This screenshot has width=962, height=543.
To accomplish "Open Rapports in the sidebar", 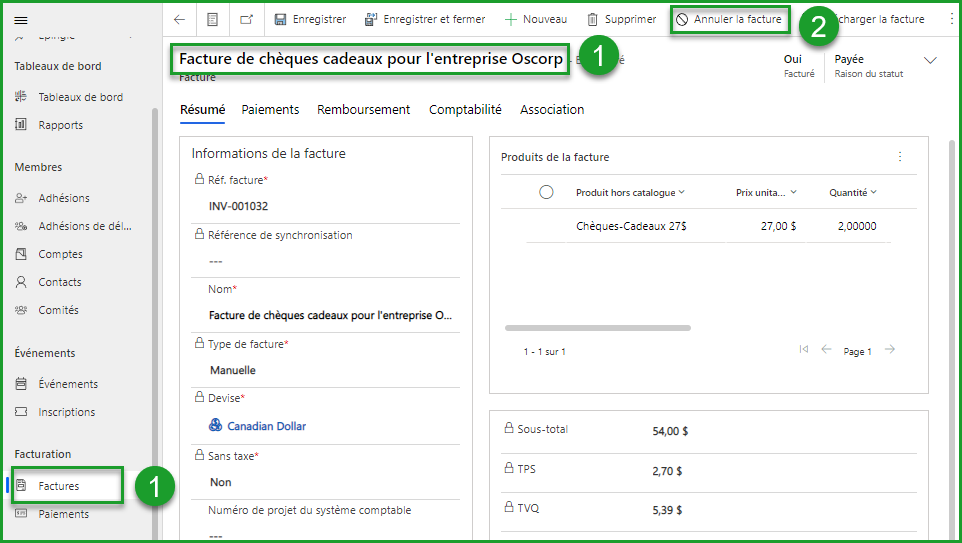I will [60, 125].
